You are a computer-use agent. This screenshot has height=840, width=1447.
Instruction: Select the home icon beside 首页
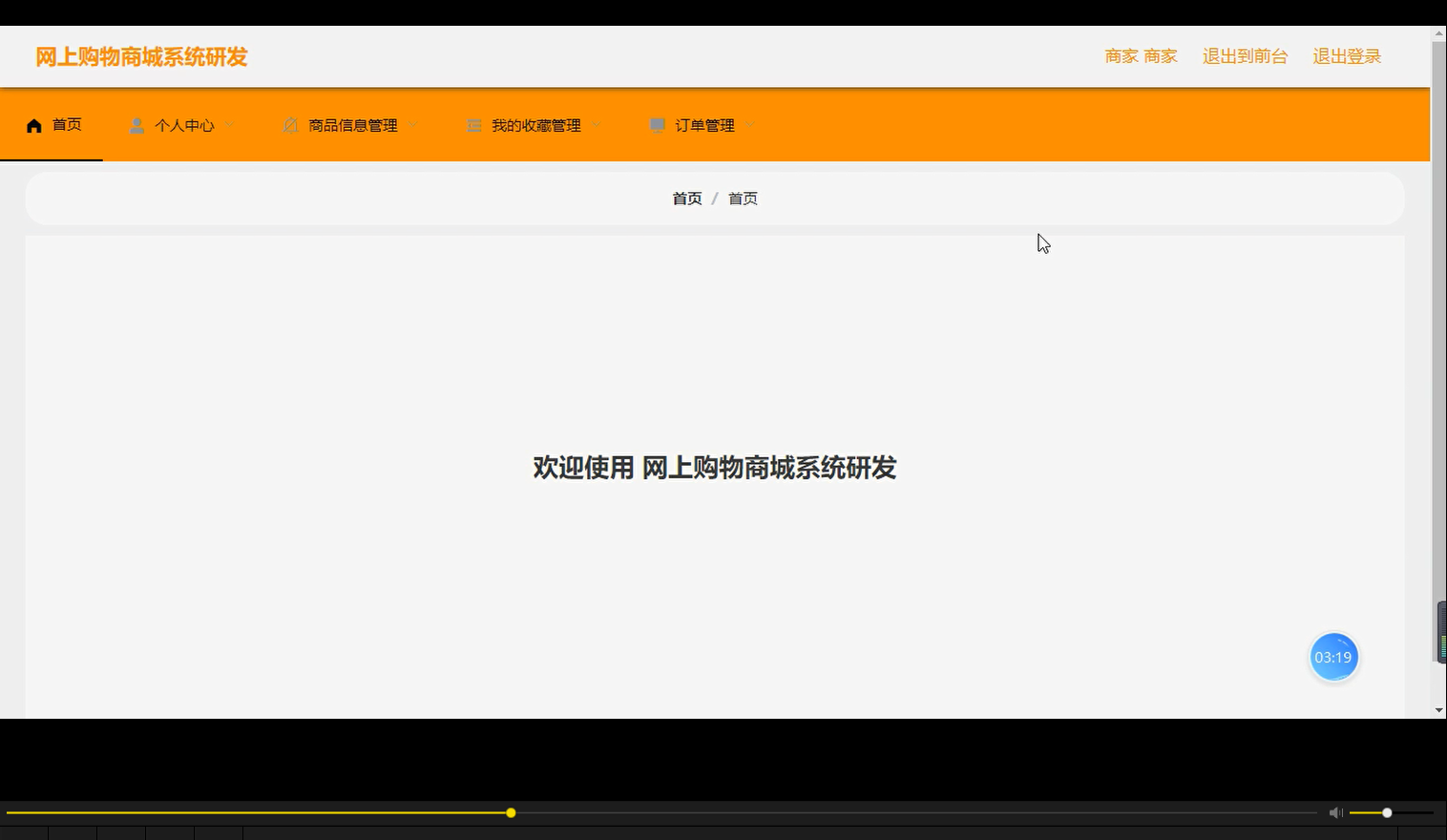pos(32,124)
